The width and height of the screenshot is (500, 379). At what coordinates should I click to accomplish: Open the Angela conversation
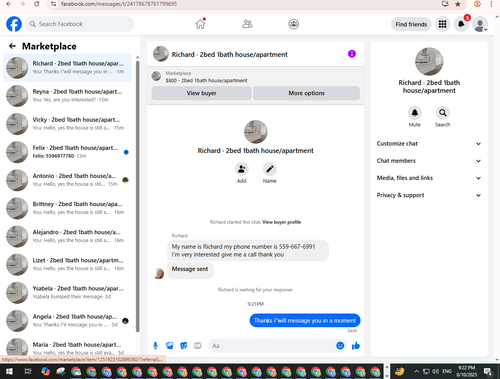pos(67,321)
